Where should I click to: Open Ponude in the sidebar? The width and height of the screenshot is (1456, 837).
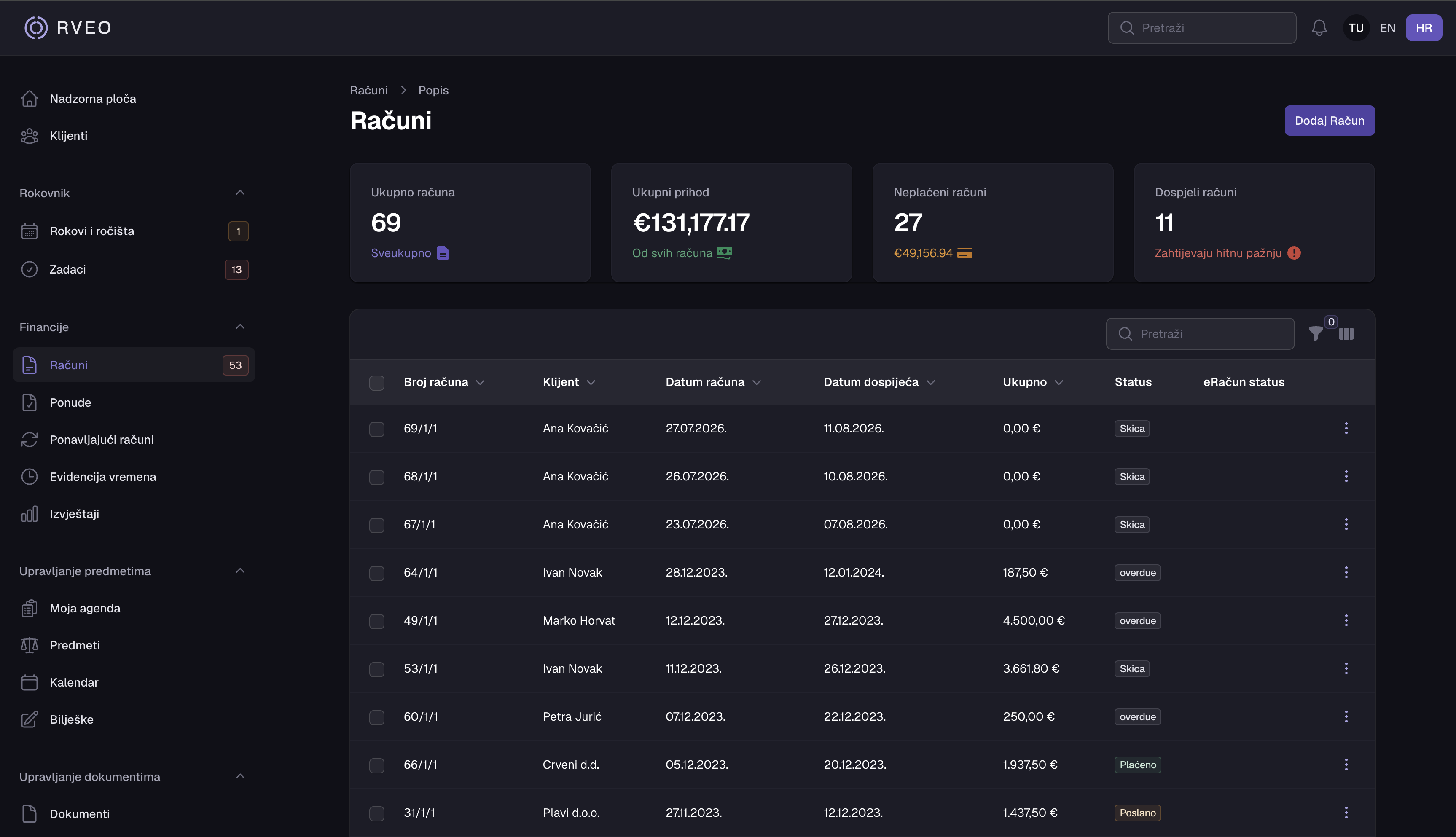[x=134, y=402]
